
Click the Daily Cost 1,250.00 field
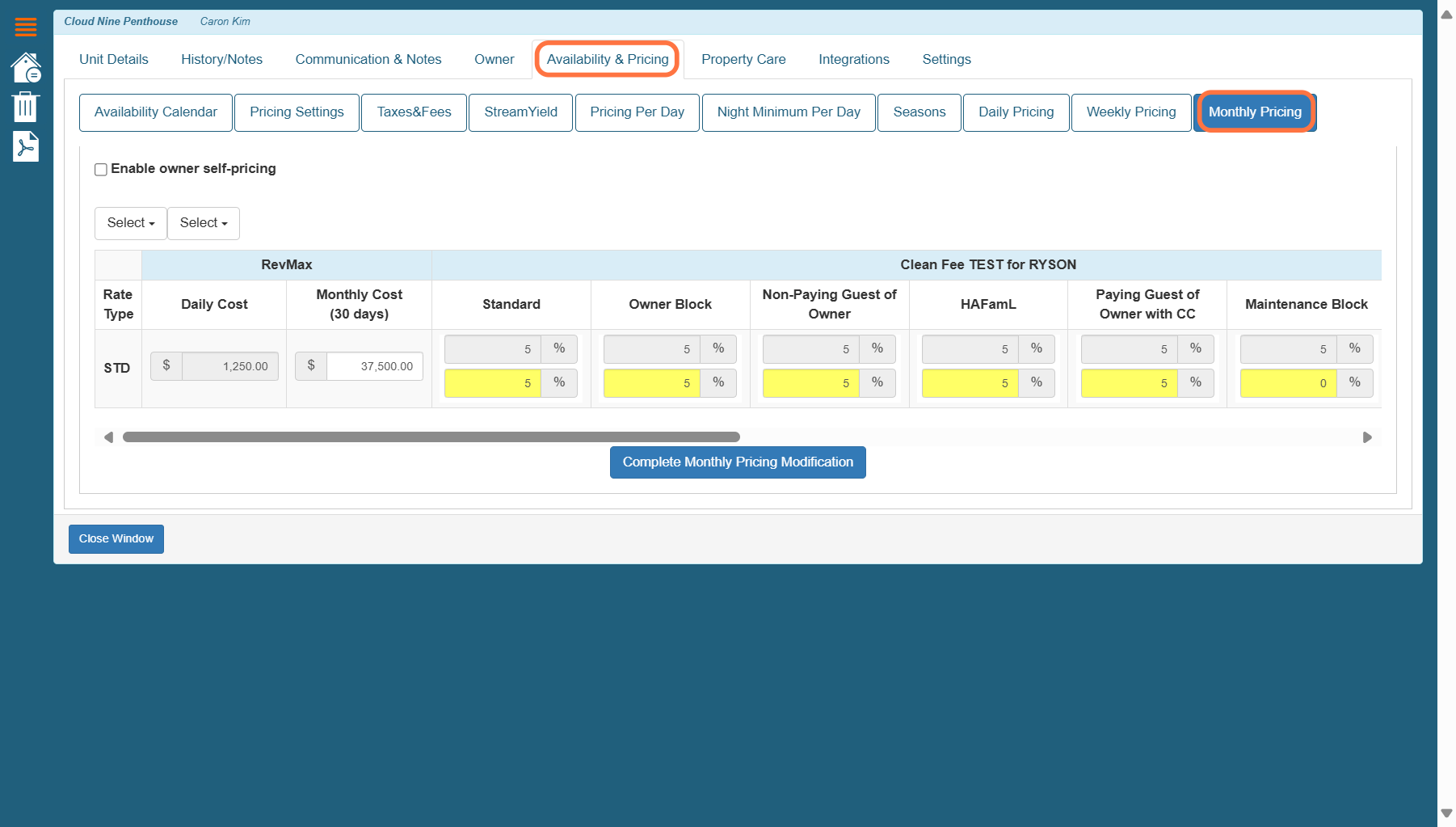tap(230, 366)
